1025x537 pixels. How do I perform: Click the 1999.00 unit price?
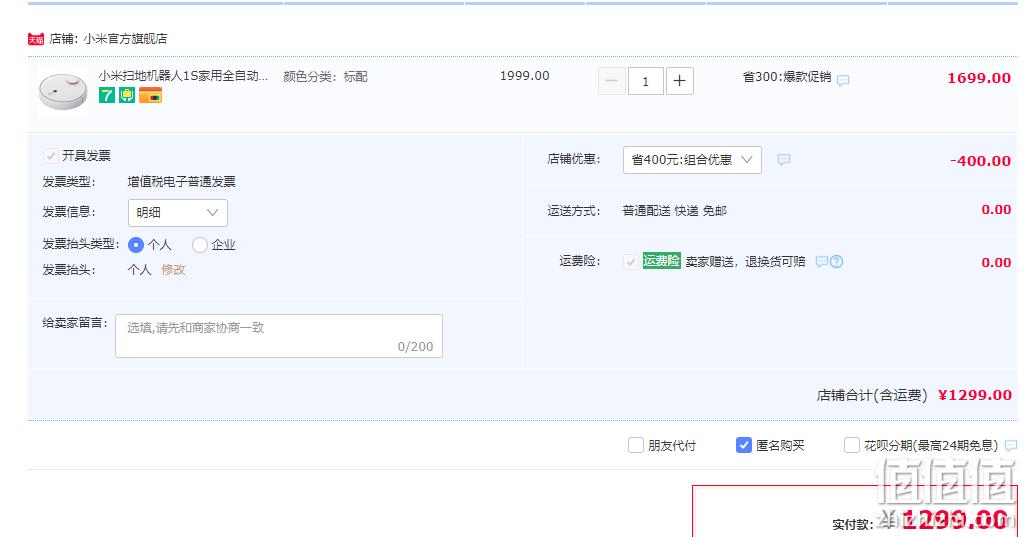(525, 76)
